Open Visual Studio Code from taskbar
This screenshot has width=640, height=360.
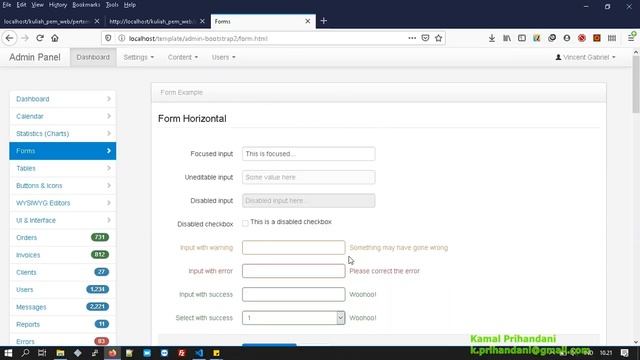[x=199, y=353]
